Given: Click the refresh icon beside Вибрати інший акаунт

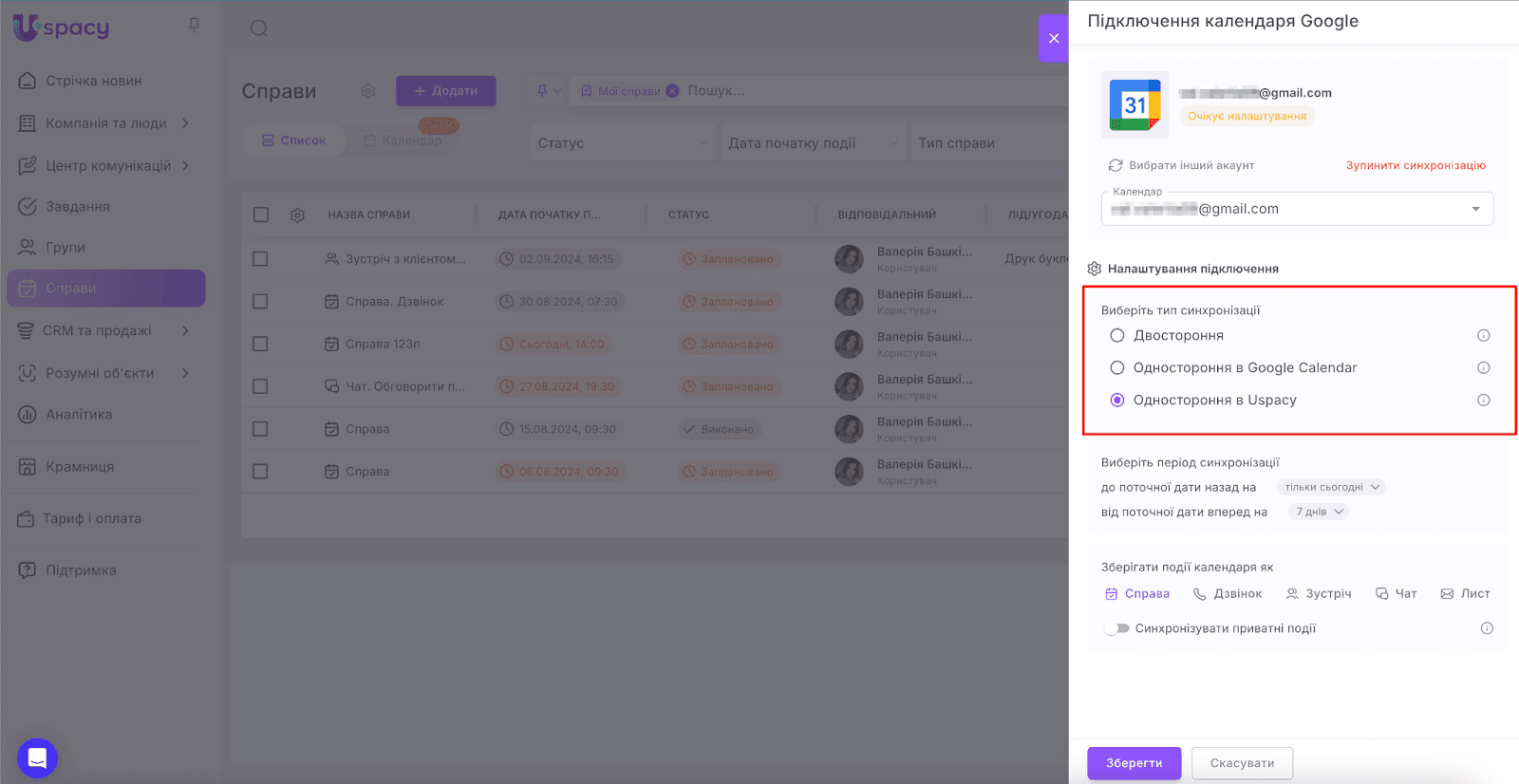Looking at the screenshot, I should tap(1116, 165).
